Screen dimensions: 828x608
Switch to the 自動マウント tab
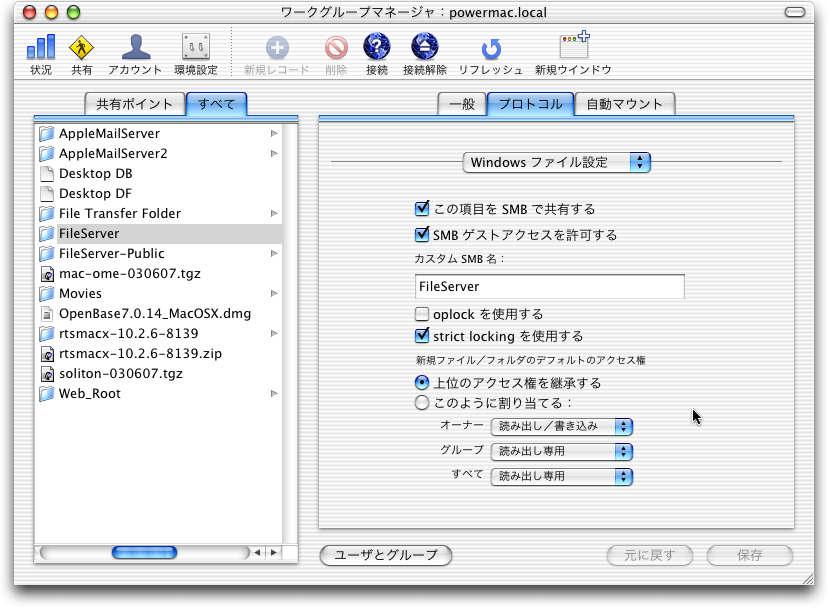[625, 103]
